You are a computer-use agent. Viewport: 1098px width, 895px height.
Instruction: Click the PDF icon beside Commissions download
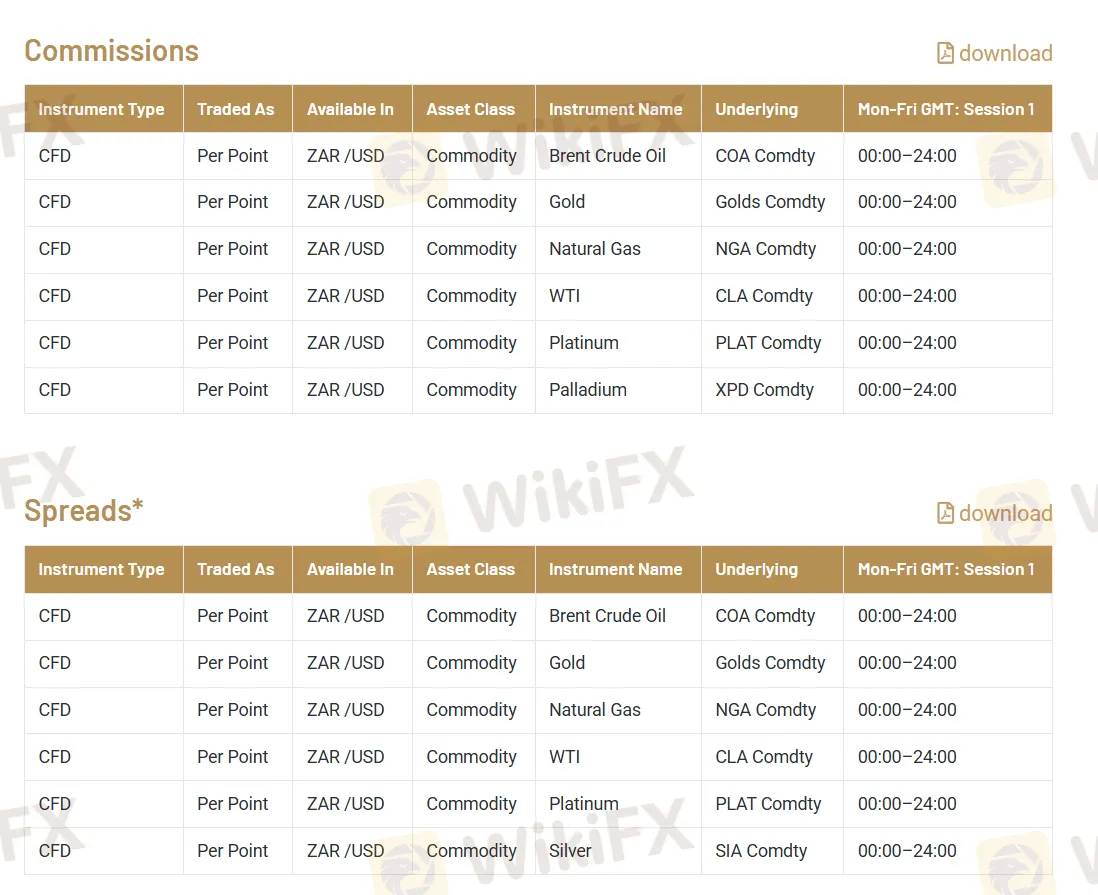click(x=945, y=53)
